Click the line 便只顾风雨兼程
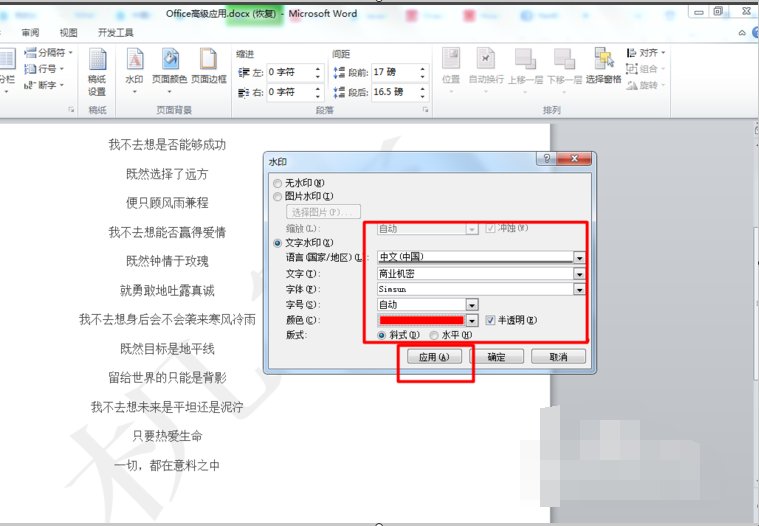 (x=167, y=203)
